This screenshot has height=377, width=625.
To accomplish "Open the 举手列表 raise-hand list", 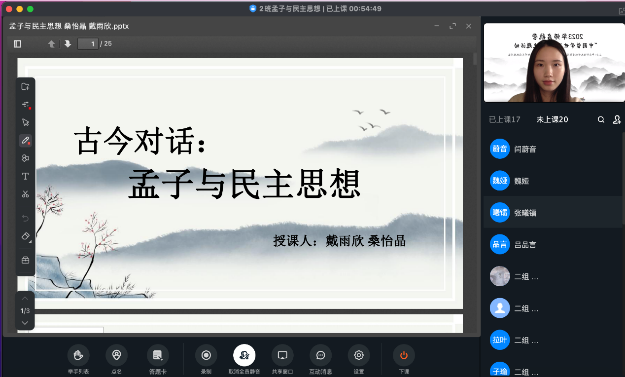I will coord(78,355).
